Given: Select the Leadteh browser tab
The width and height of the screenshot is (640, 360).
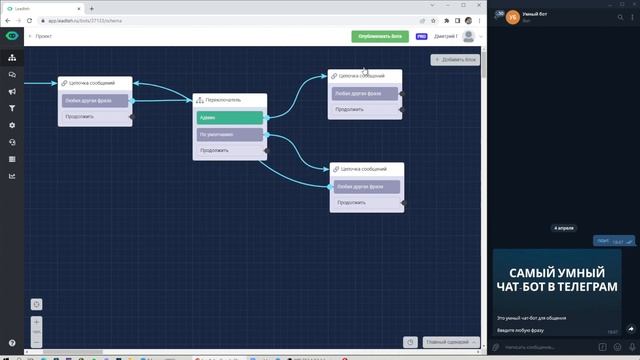Looking at the screenshot, I should coord(43,8).
